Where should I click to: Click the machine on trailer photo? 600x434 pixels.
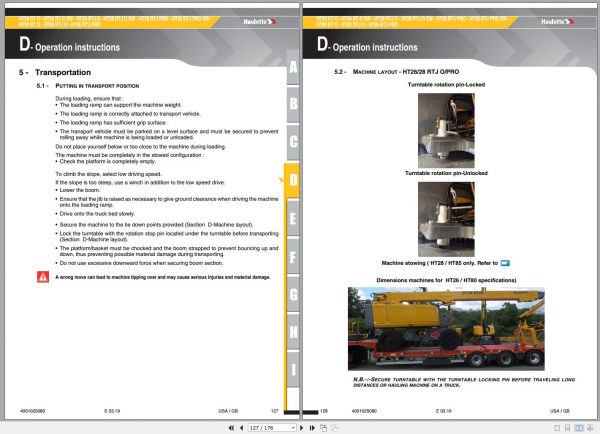click(439, 324)
